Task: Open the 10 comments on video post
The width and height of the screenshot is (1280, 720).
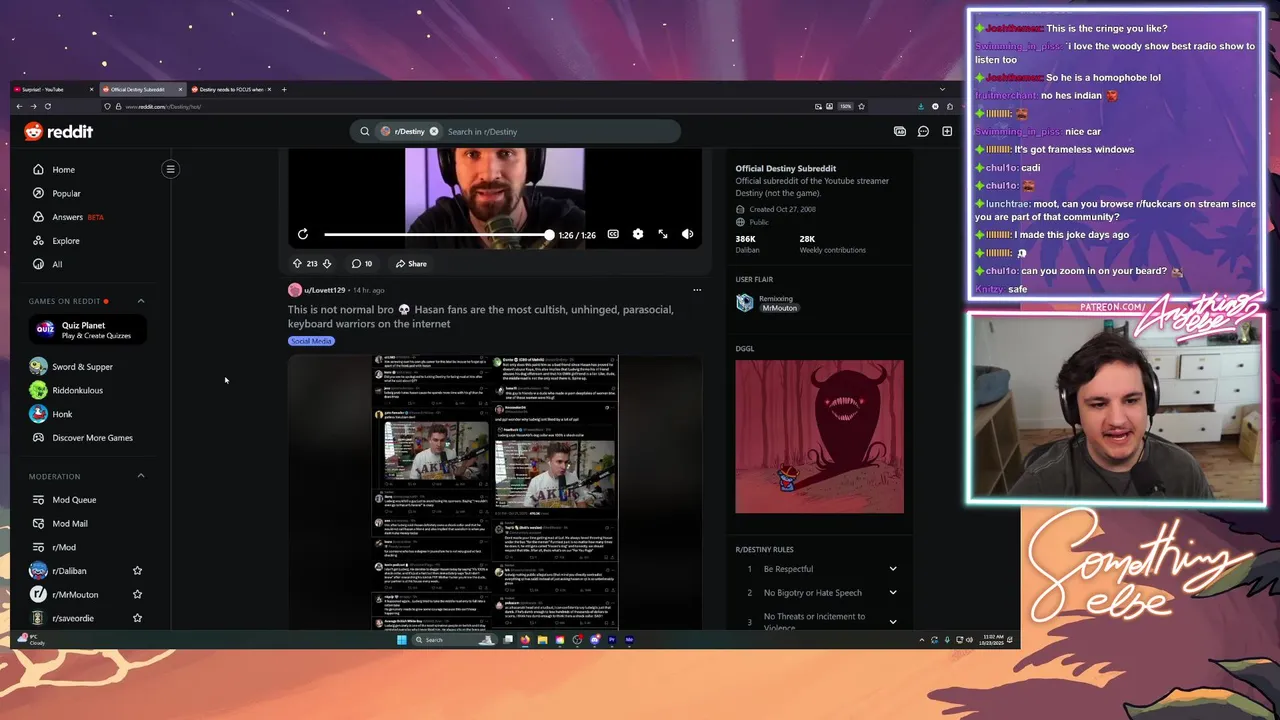Action: (x=362, y=264)
